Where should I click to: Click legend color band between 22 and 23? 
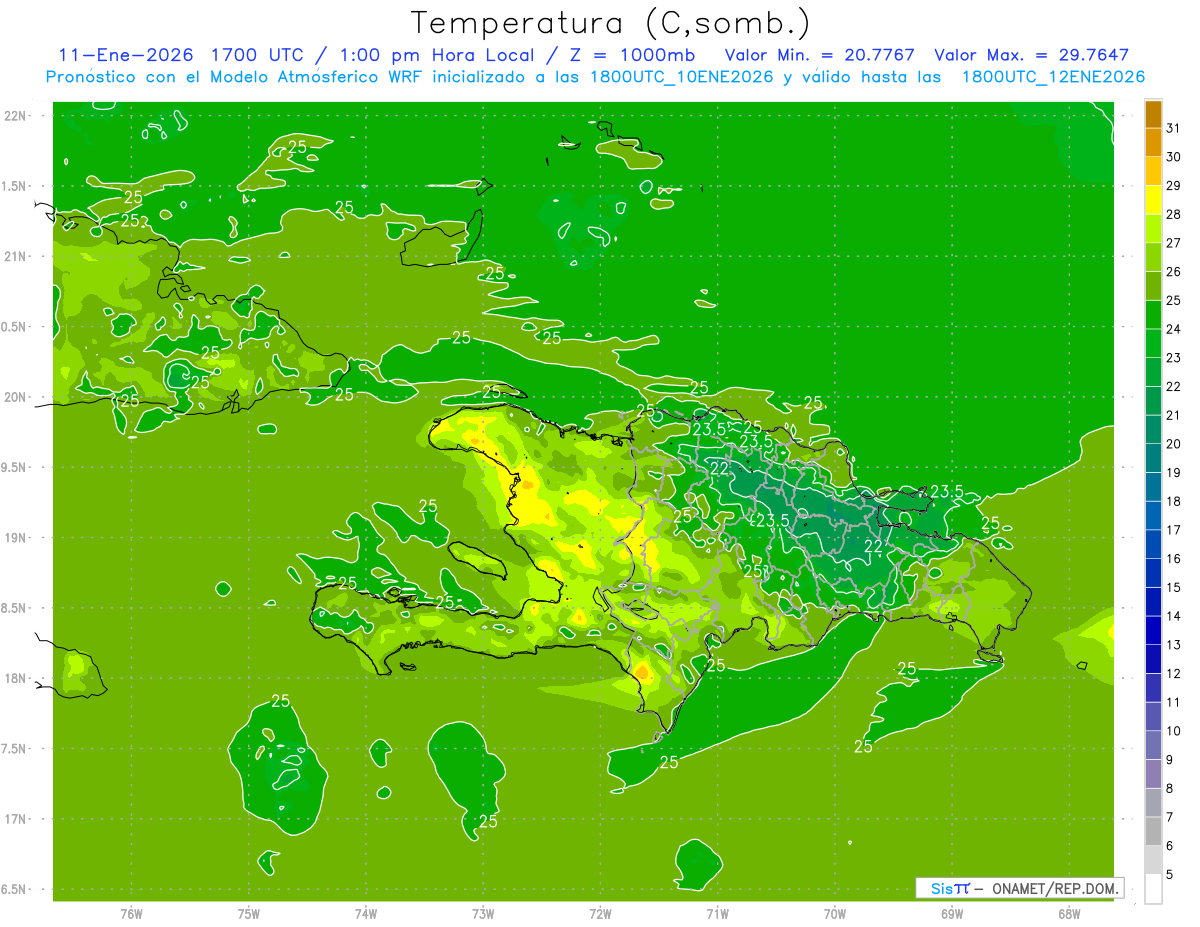coord(1153,372)
